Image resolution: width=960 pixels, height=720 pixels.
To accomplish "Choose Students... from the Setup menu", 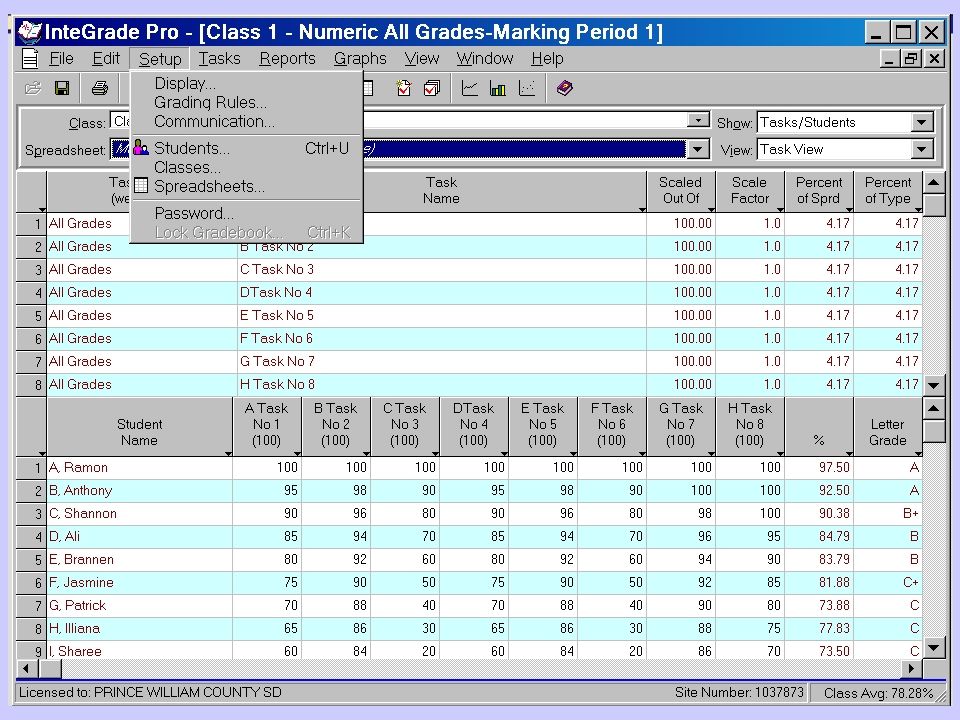I will 247,148.
